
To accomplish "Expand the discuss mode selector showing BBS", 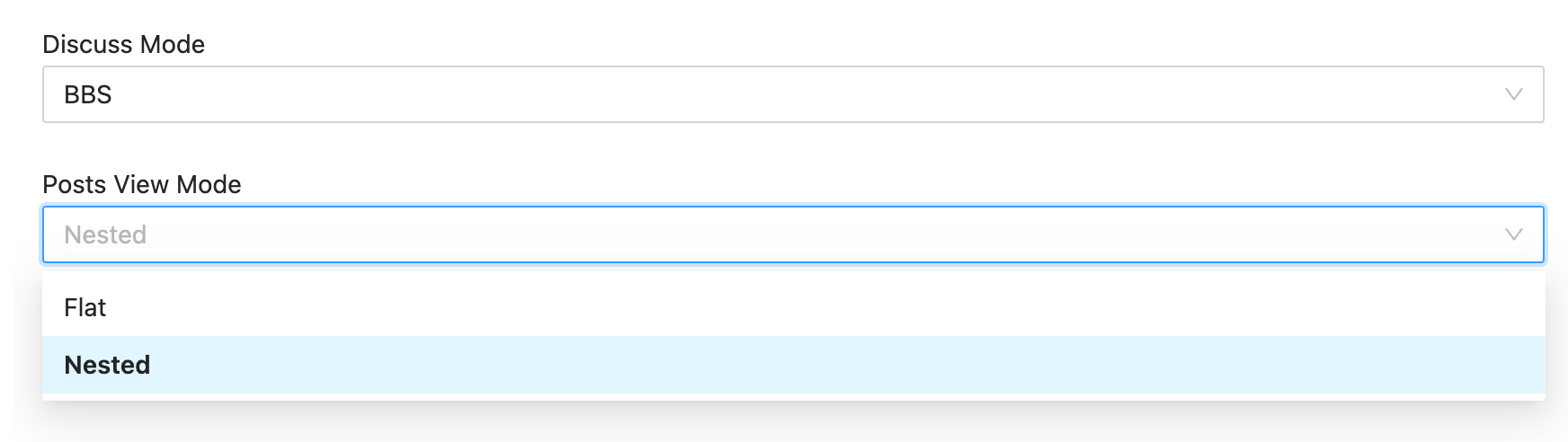I will (x=791, y=94).
